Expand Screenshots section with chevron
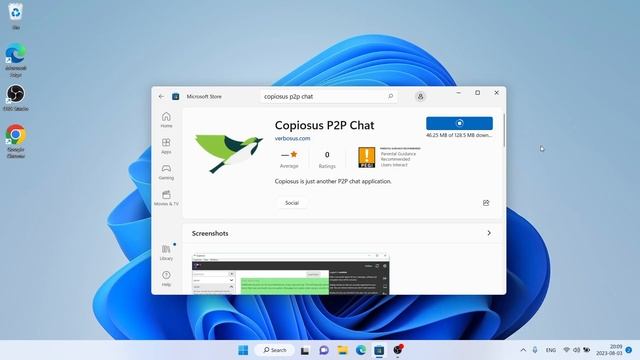Viewport: 640px width, 360px height. pyautogui.click(x=489, y=233)
